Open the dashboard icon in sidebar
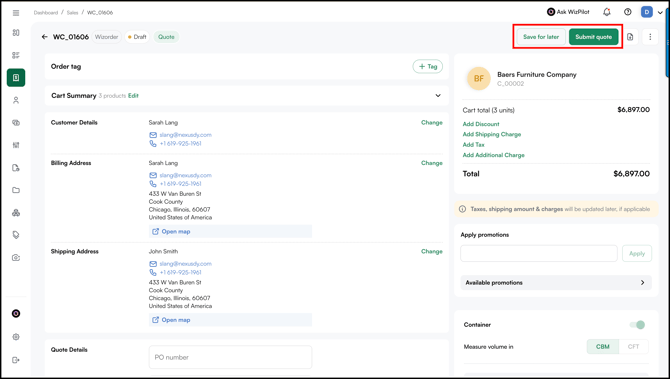This screenshot has width=670, height=379. [16, 33]
